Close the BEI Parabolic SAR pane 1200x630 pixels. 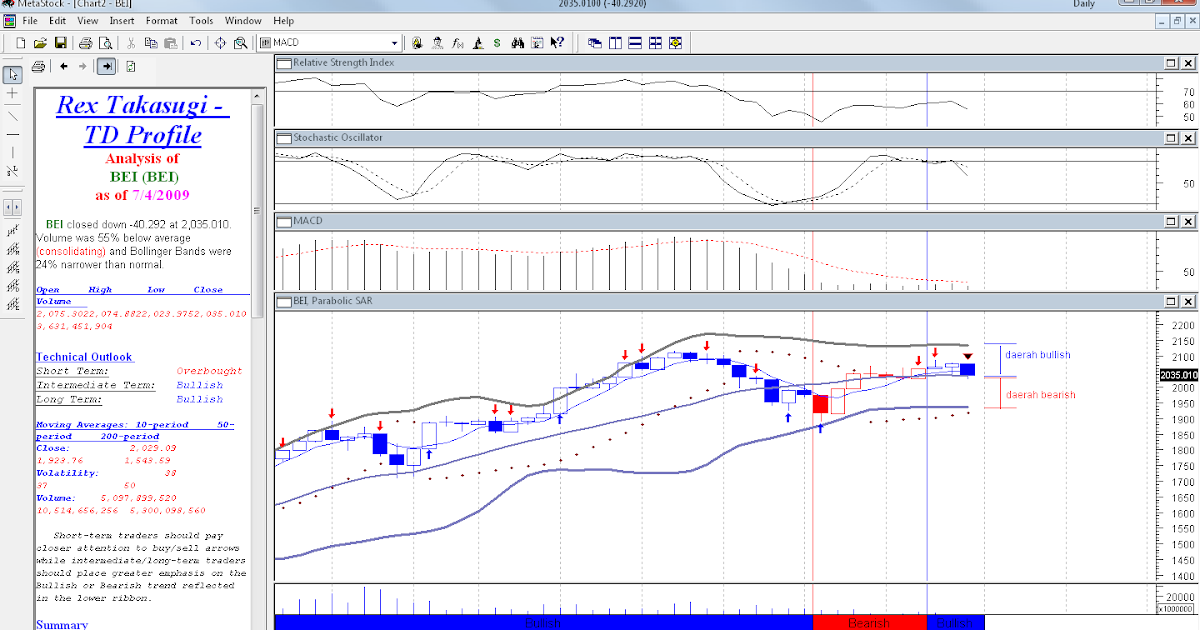[1188, 300]
